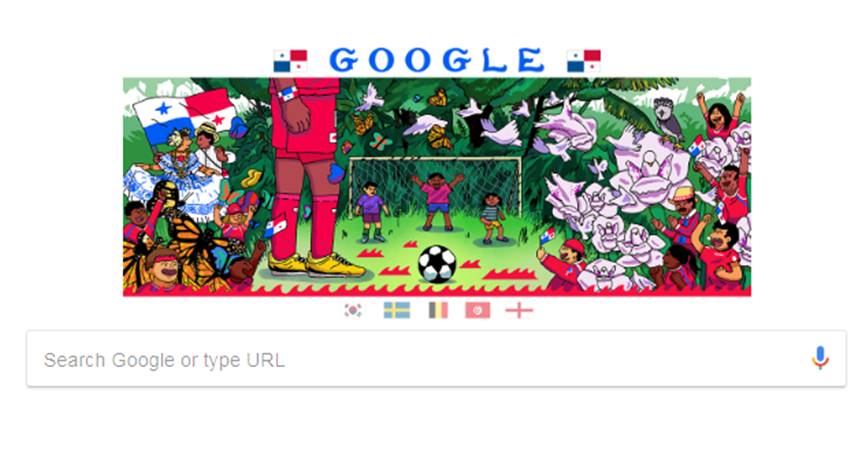Click the blue GOOGLE logo text
This screenshot has width=850, height=460.
(437, 60)
